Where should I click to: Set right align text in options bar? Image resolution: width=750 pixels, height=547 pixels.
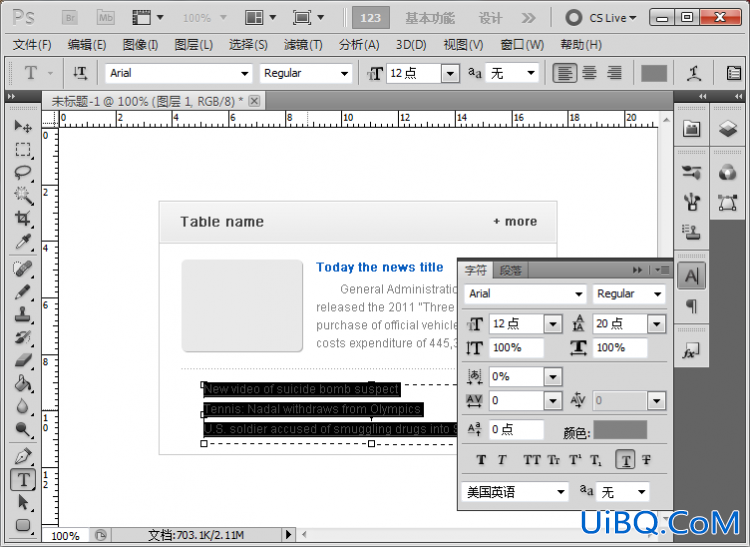point(614,73)
